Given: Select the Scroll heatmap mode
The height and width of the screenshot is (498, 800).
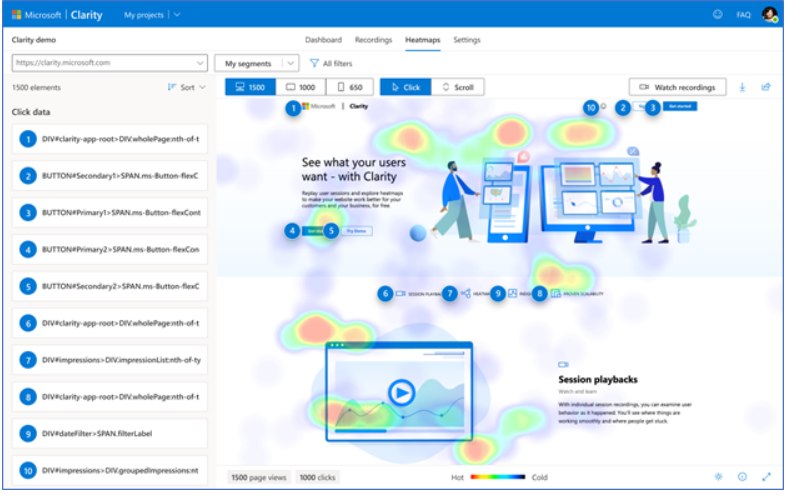Looking at the screenshot, I should click(458, 87).
